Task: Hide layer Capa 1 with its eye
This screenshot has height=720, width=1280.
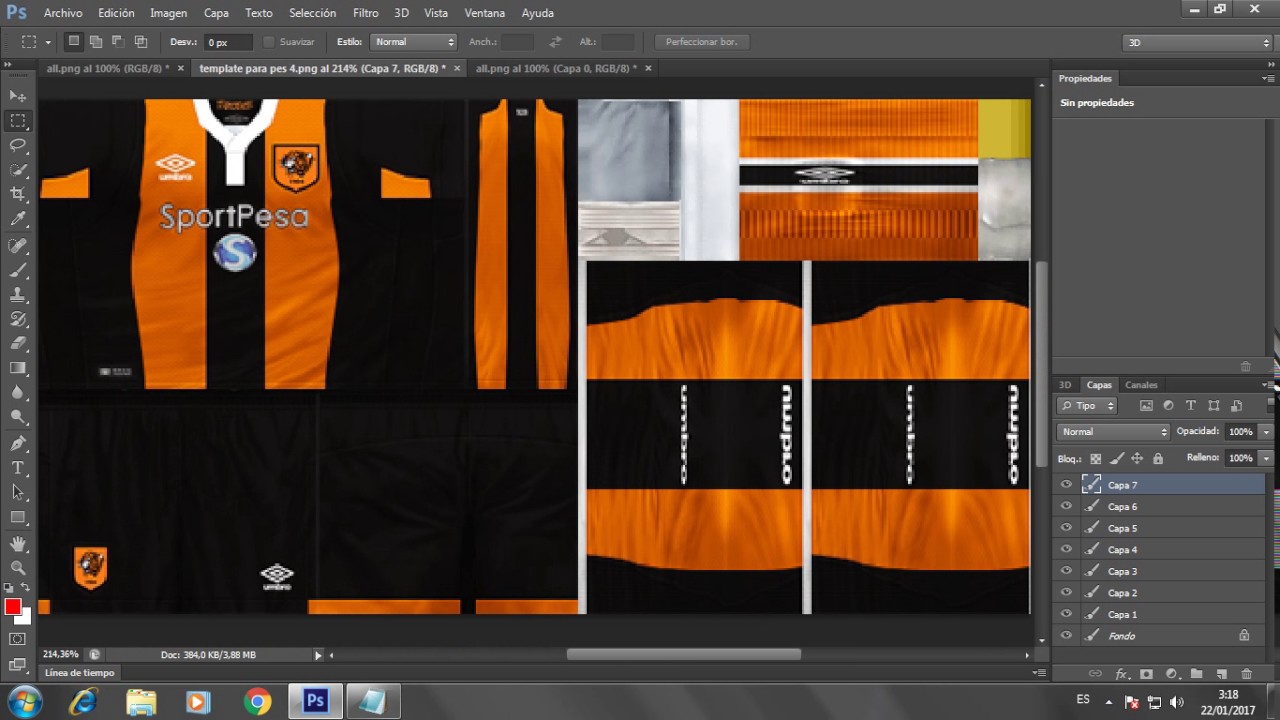Action: (x=1066, y=614)
